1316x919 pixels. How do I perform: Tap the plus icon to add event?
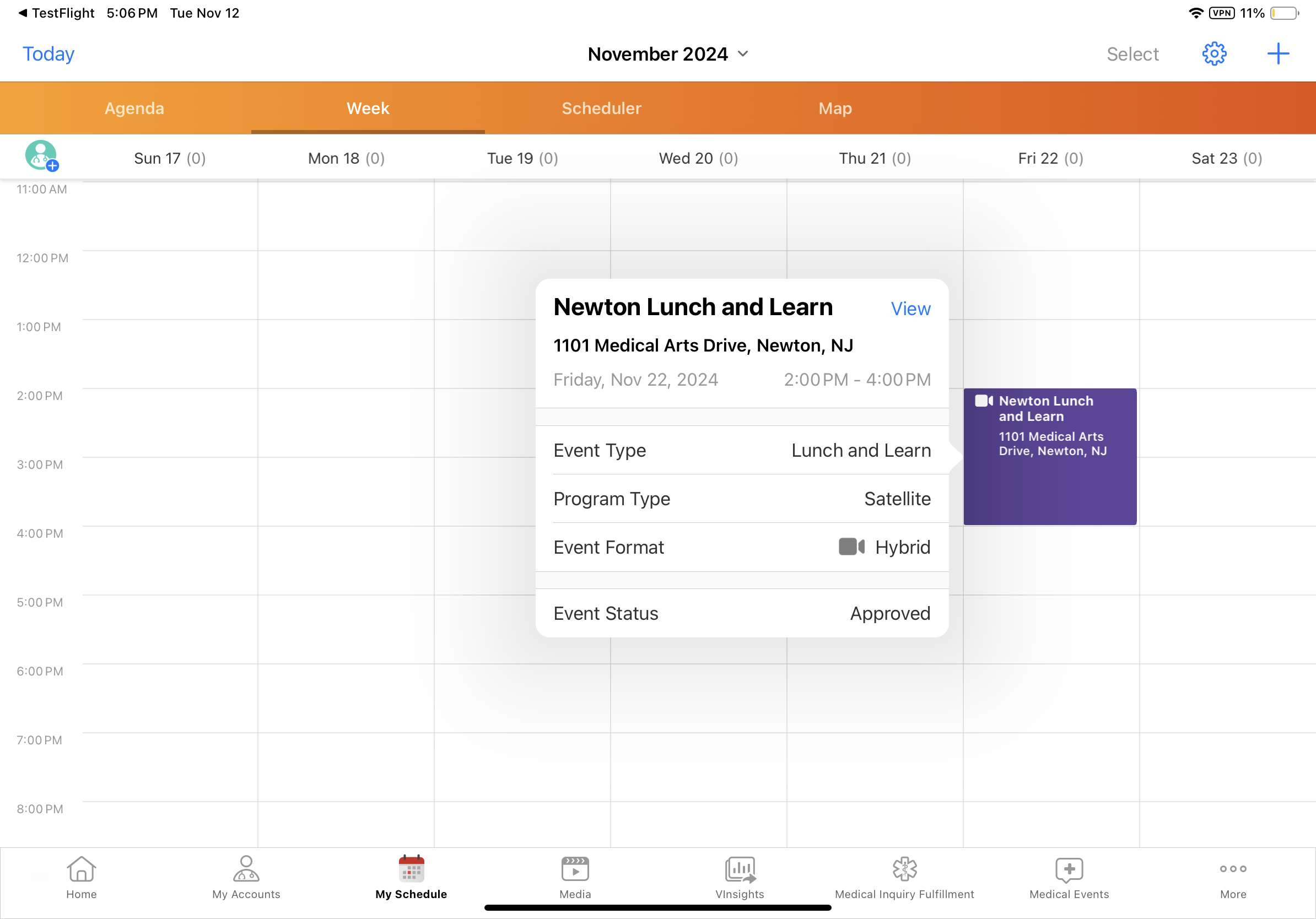[1277, 54]
